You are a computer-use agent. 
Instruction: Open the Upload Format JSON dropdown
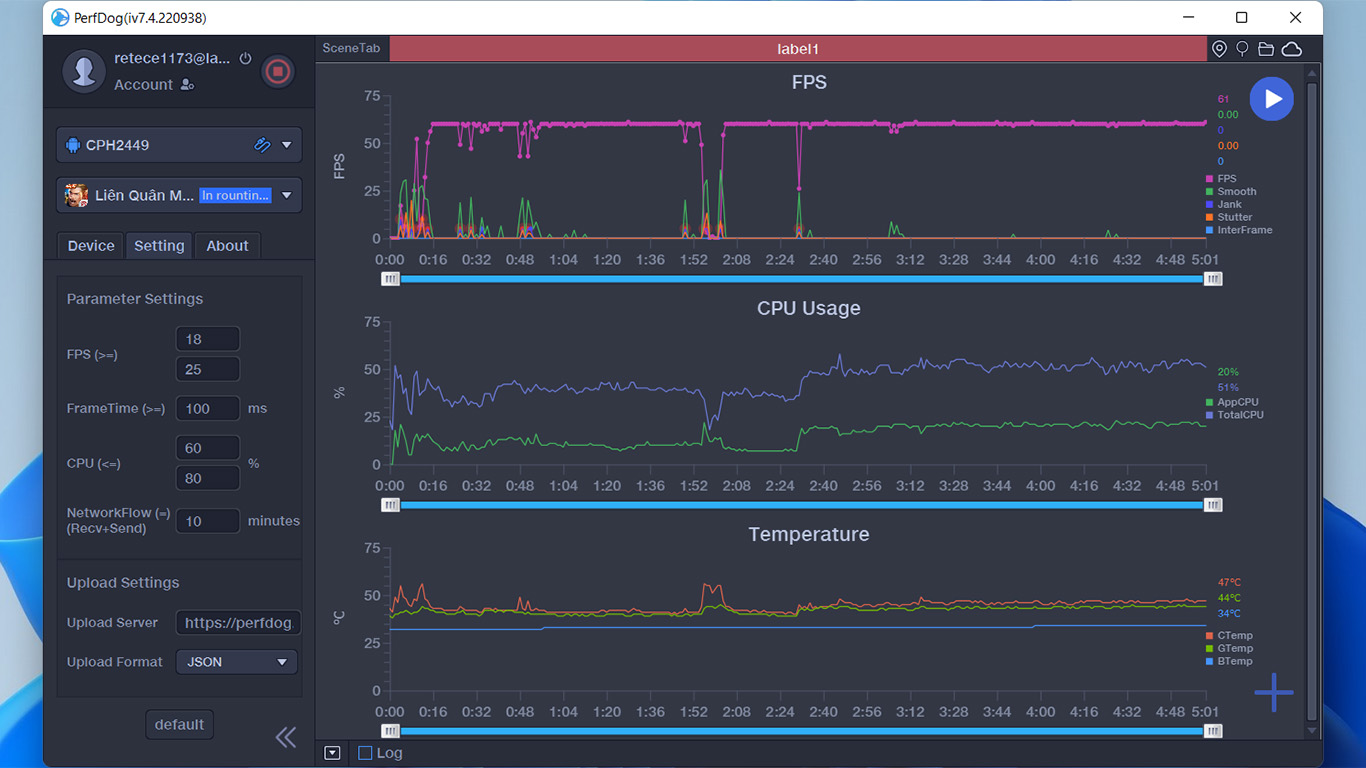236,662
